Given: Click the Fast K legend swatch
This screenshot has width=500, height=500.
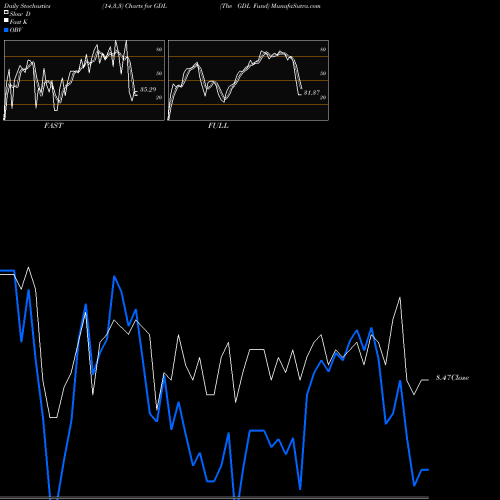Looking at the screenshot, I should pyautogui.click(x=6, y=20).
